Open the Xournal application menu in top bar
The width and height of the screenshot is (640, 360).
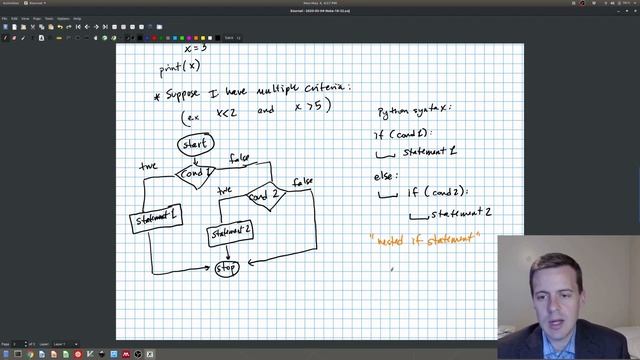click(35, 3)
